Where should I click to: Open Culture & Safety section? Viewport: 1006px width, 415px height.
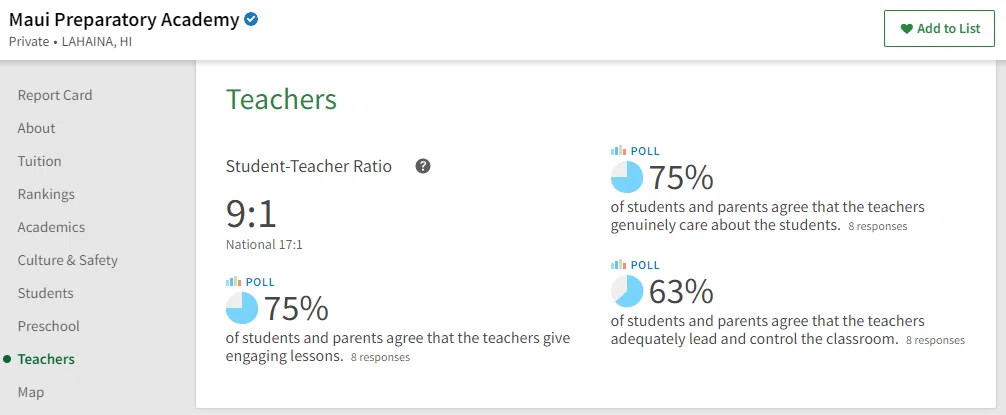click(x=68, y=260)
